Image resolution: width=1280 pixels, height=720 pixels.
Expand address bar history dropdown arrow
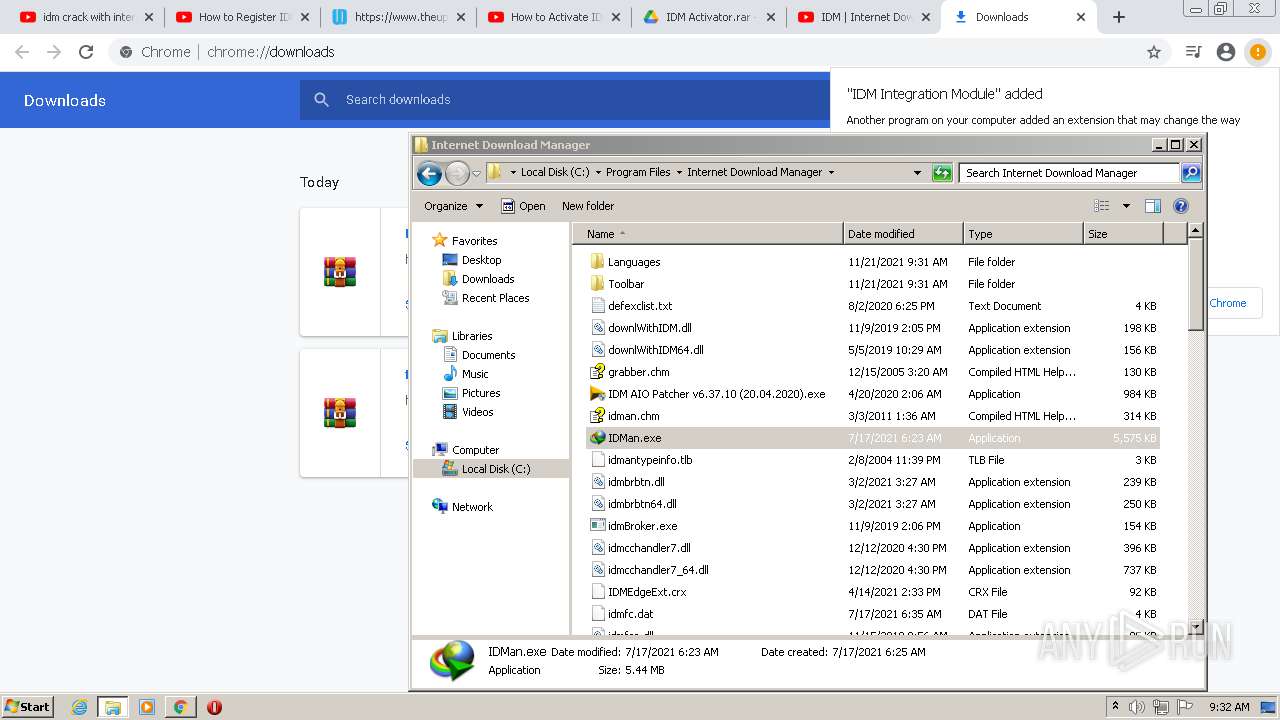pos(917,173)
